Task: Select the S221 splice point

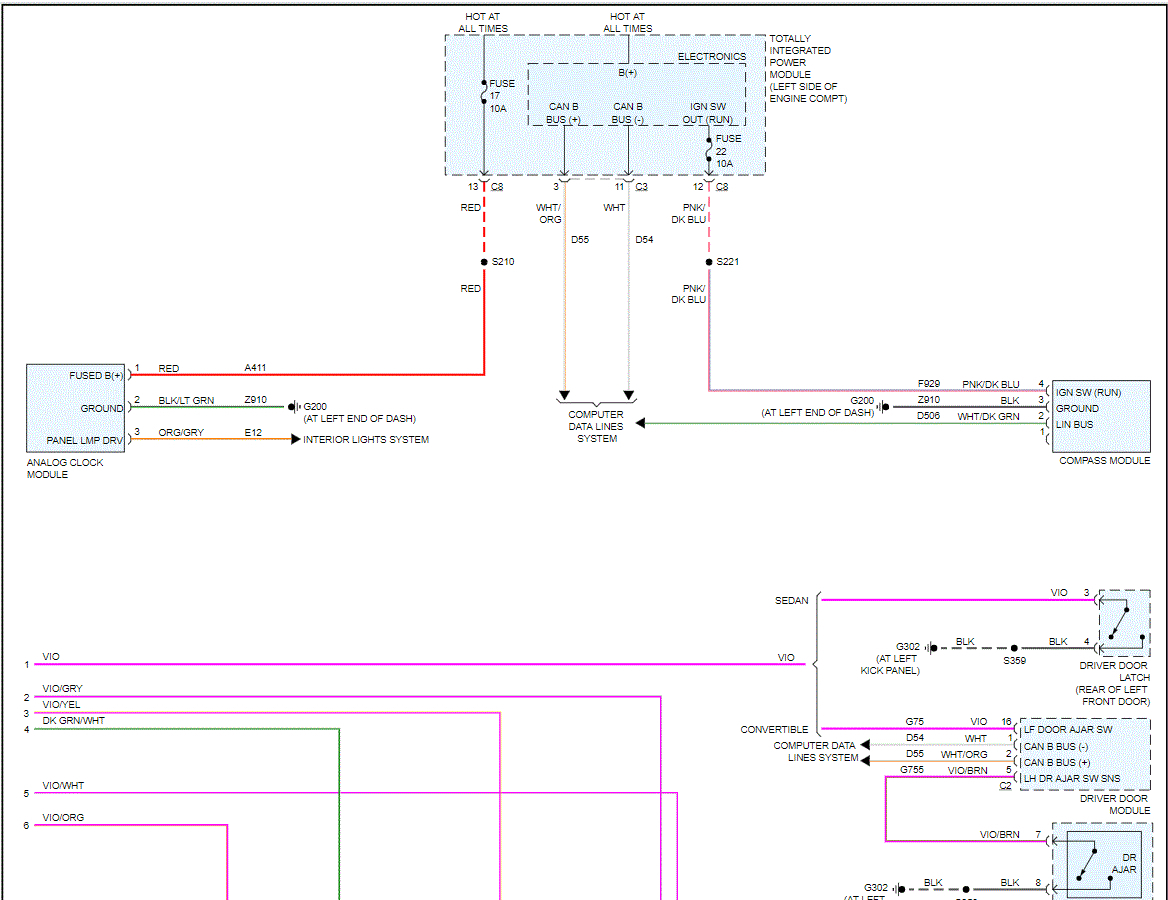Action: (709, 262)
